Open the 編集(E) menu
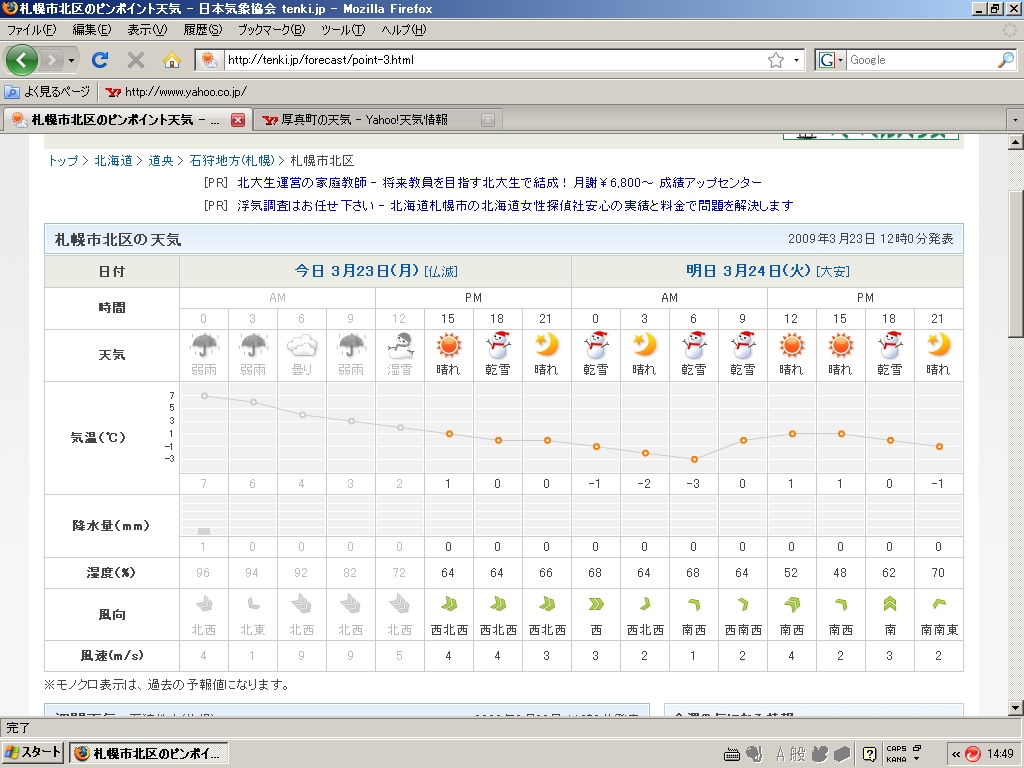Viewport: 1024px width, 768px height. tap(91, 29)
